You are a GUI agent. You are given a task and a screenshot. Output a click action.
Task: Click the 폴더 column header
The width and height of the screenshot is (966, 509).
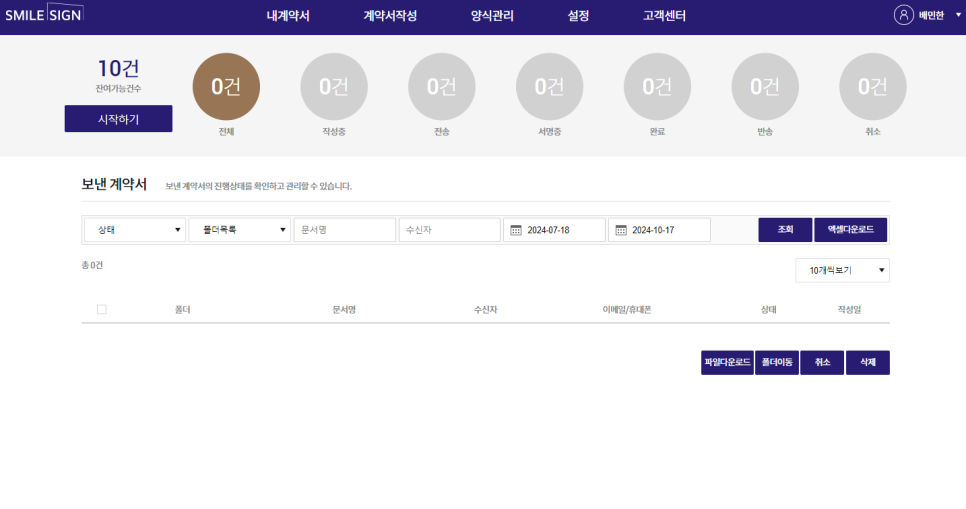pos(182,310)
